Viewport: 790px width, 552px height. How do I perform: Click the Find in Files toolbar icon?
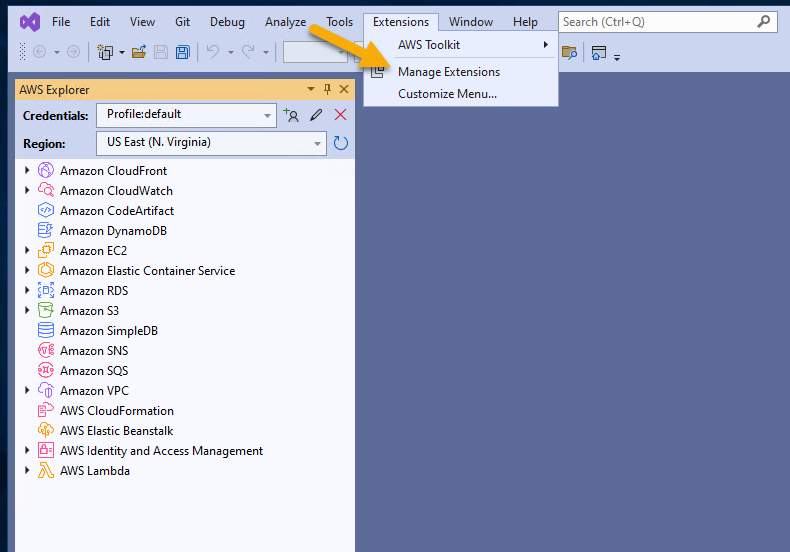[x=569, y=52]
